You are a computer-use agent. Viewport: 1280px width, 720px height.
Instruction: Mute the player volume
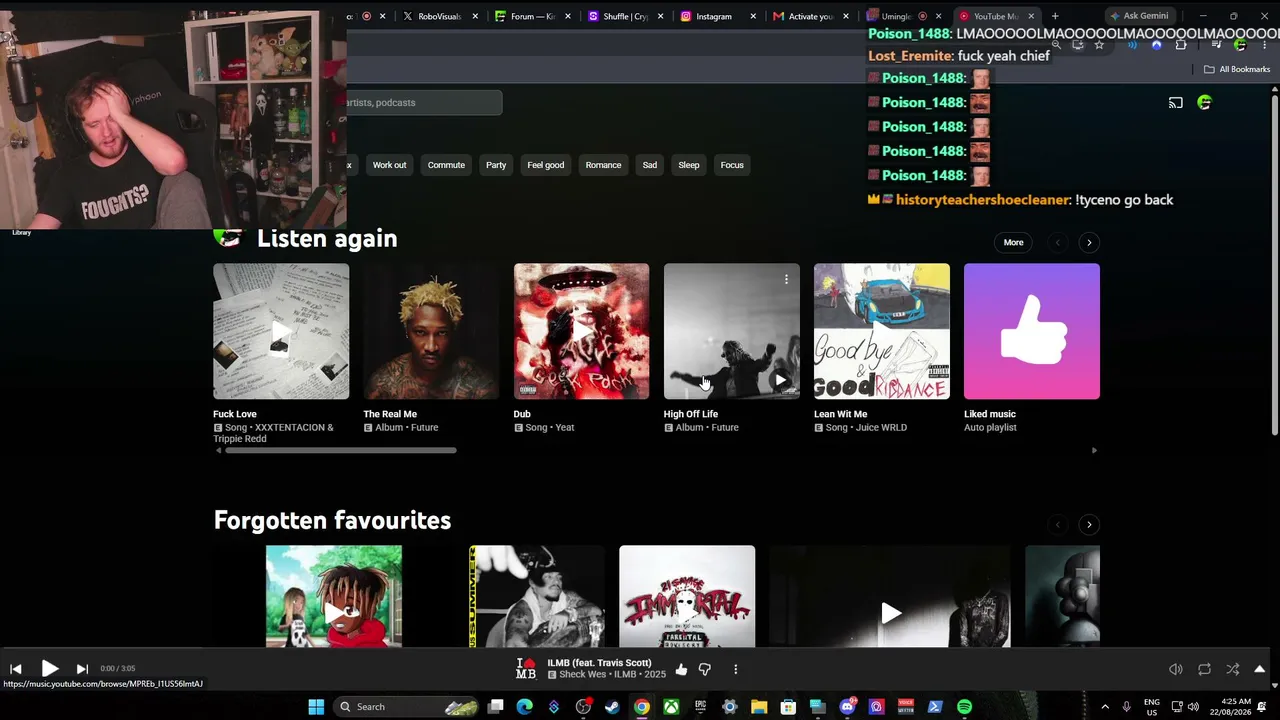click(x=1176, y=669)
